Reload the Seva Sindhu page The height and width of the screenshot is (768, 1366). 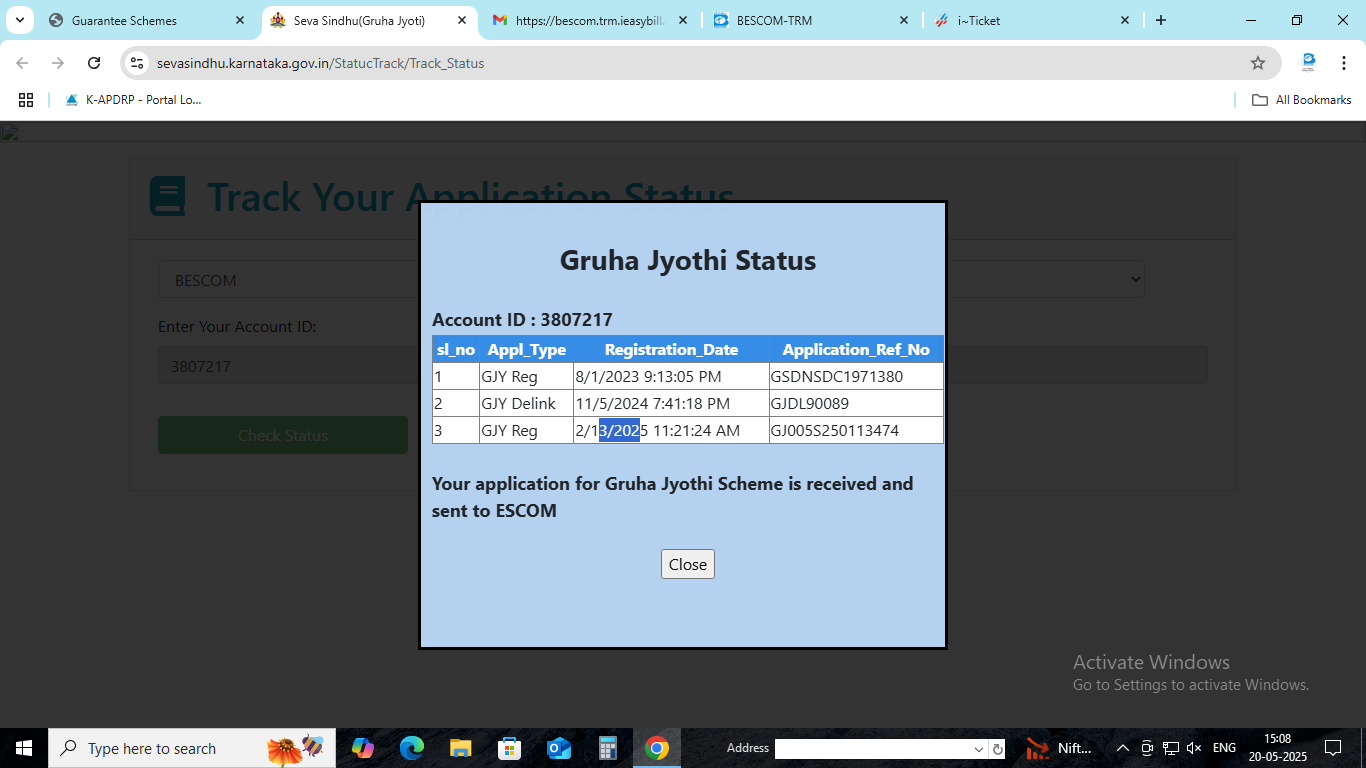pyautogui.click(x=94, y=63)
